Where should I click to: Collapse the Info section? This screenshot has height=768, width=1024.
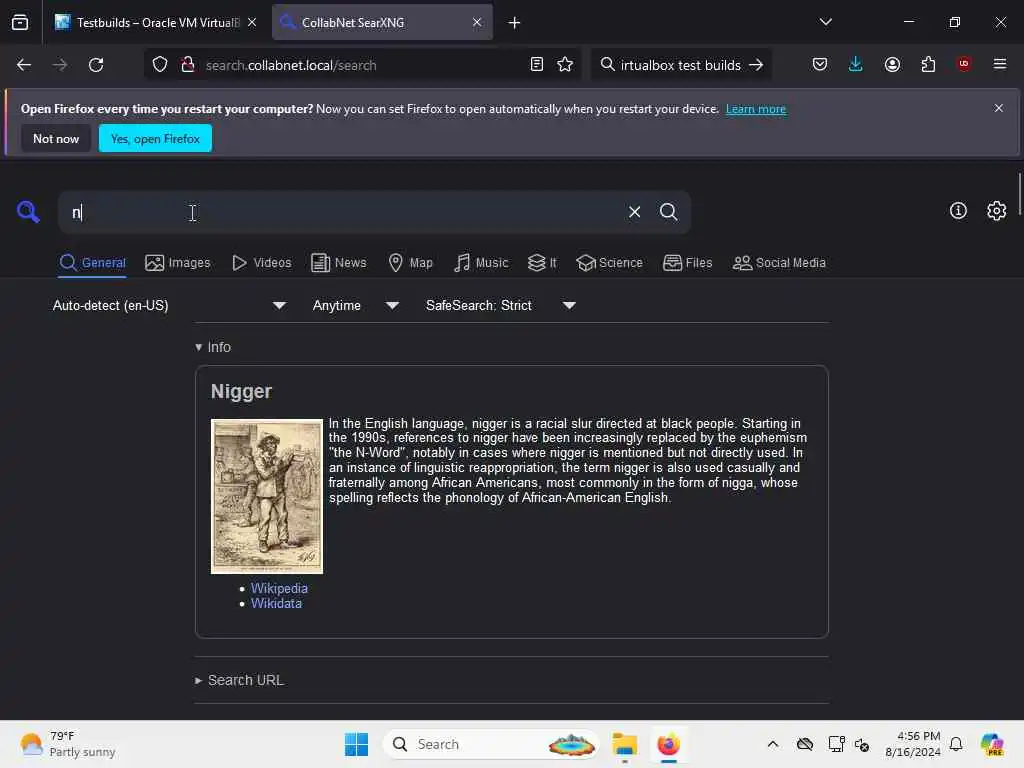pyautogui.click(x=213, y=347)
